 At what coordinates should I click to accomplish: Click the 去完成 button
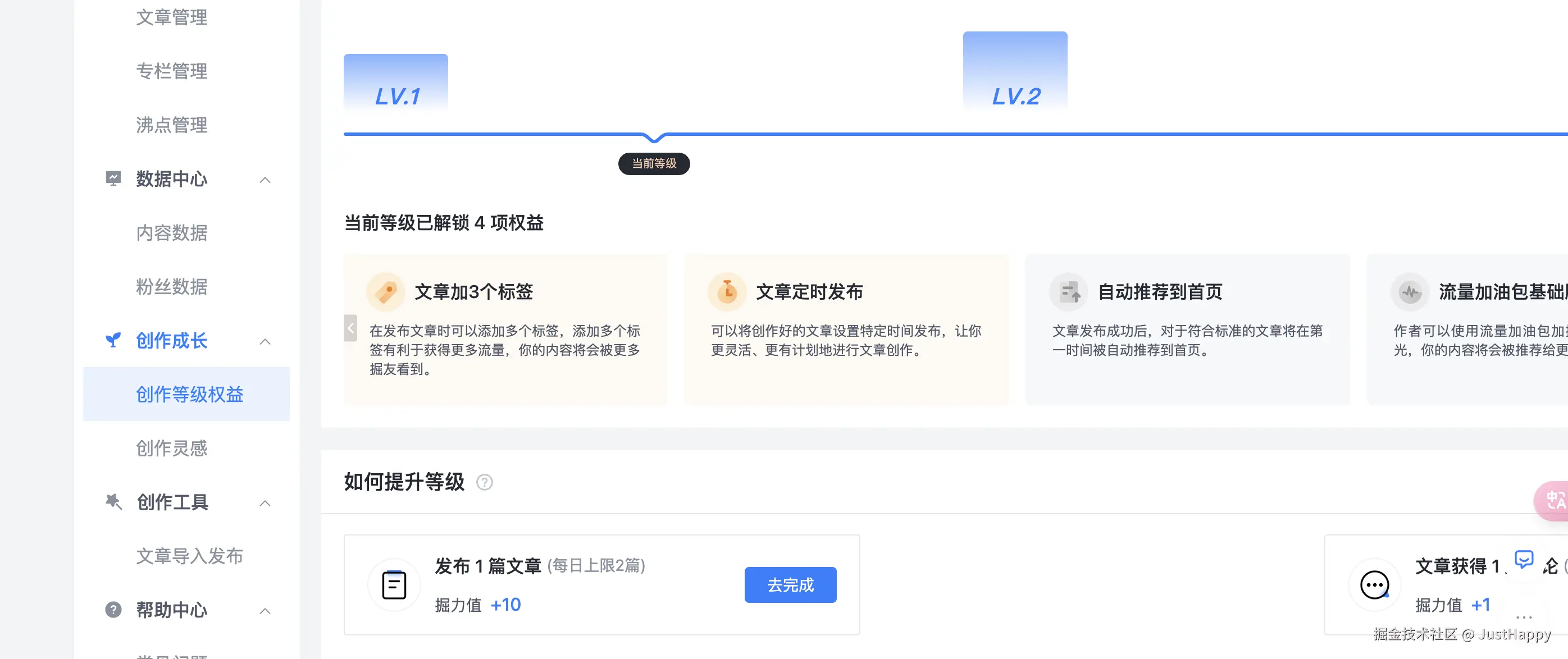(790, 585)
